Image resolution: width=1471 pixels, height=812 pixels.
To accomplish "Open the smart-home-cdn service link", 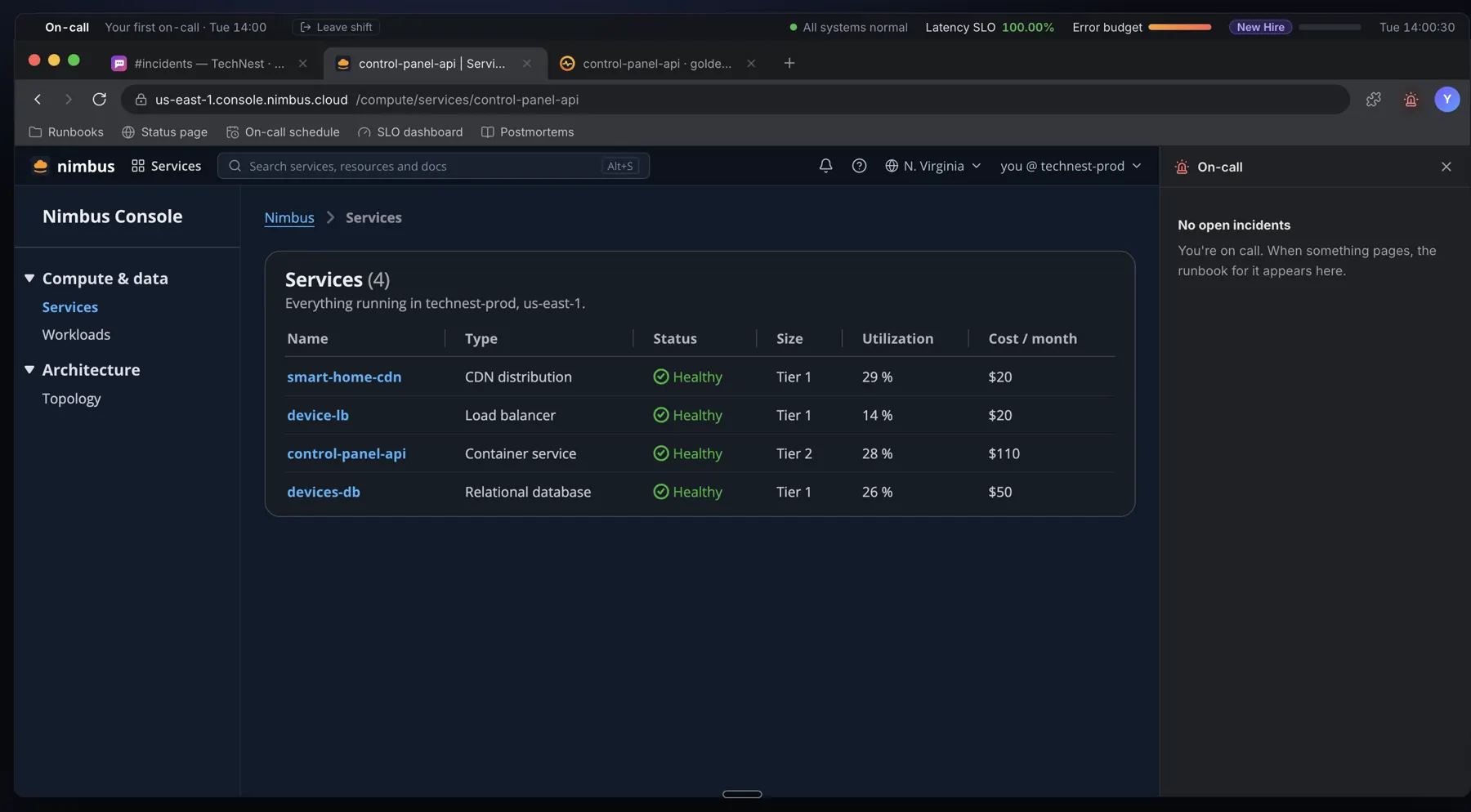I will (344, 377).
